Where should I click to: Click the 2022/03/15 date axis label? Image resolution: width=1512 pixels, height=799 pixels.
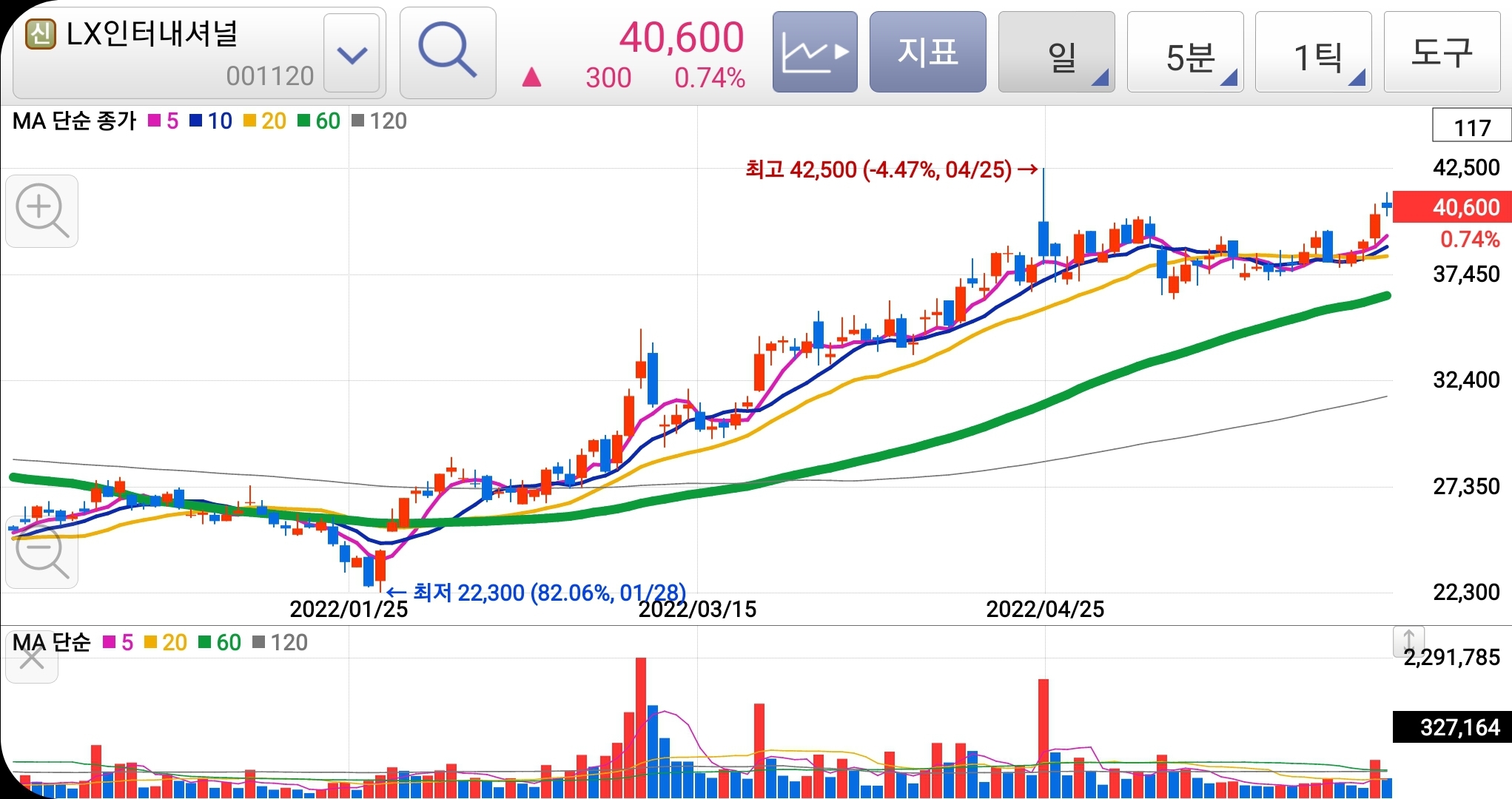[697, 609]
